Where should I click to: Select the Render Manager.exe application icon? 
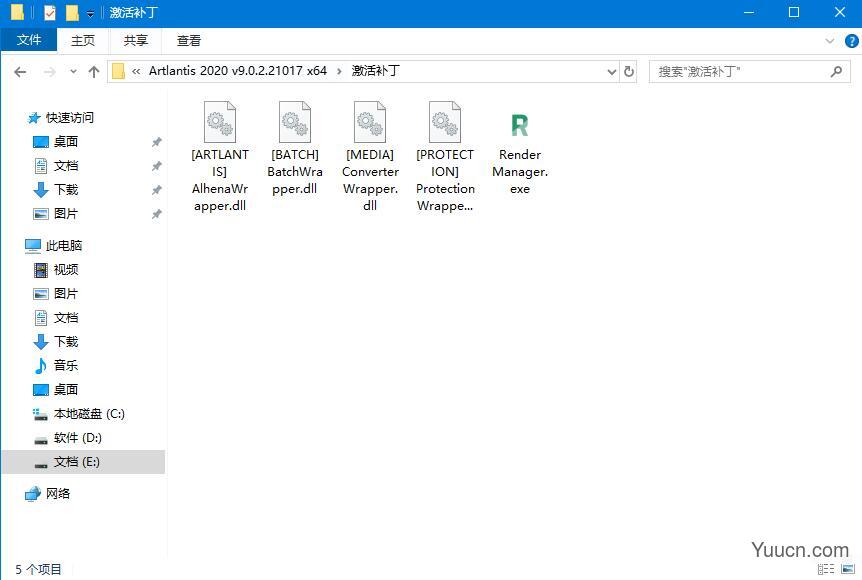click(x=520, y=125)
